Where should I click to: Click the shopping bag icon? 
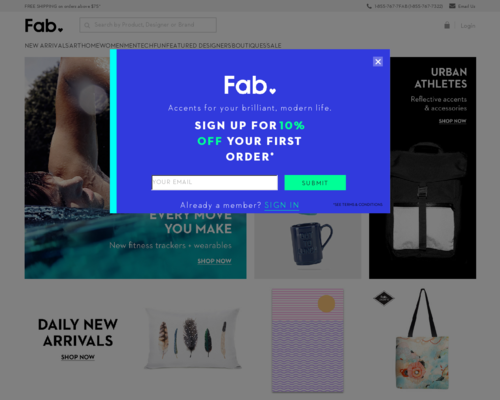(447, 25)
